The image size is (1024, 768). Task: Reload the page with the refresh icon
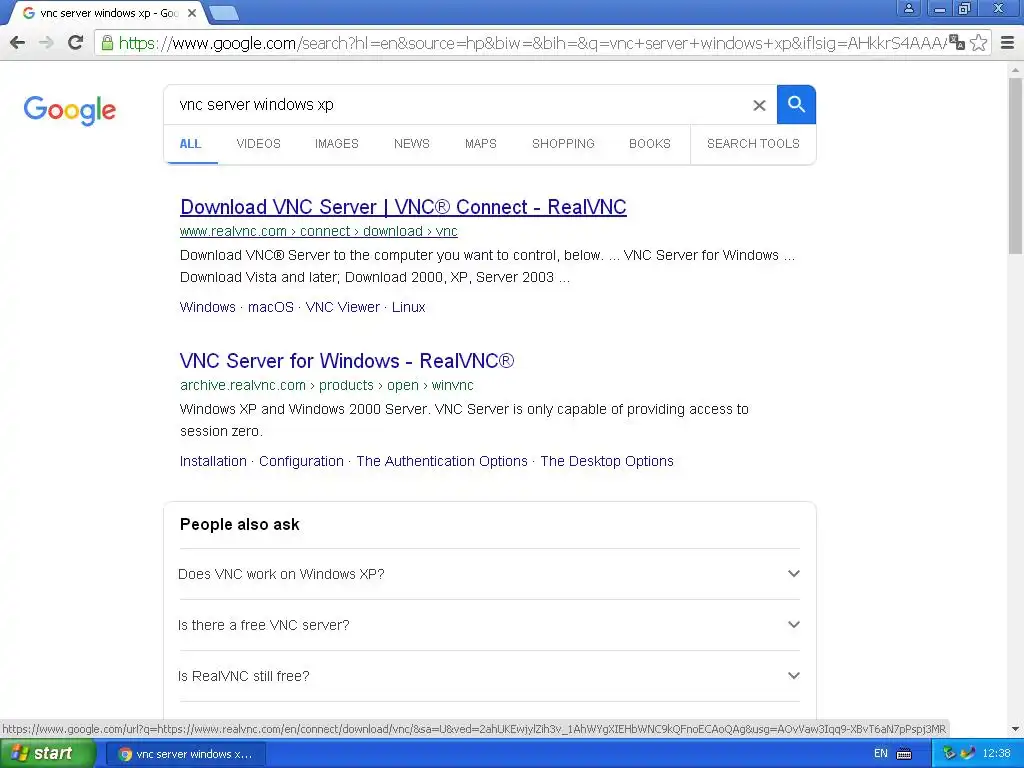[76, 43]
